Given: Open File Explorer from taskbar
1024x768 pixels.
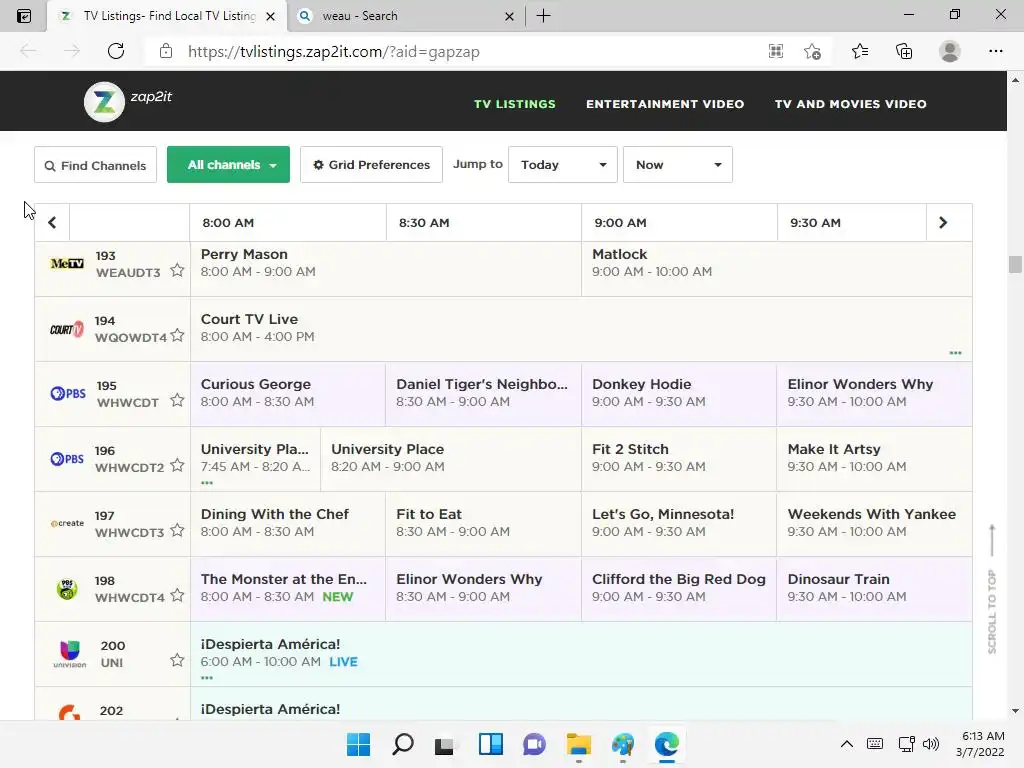Looking at the screenshot, I should tap(579, 744).
